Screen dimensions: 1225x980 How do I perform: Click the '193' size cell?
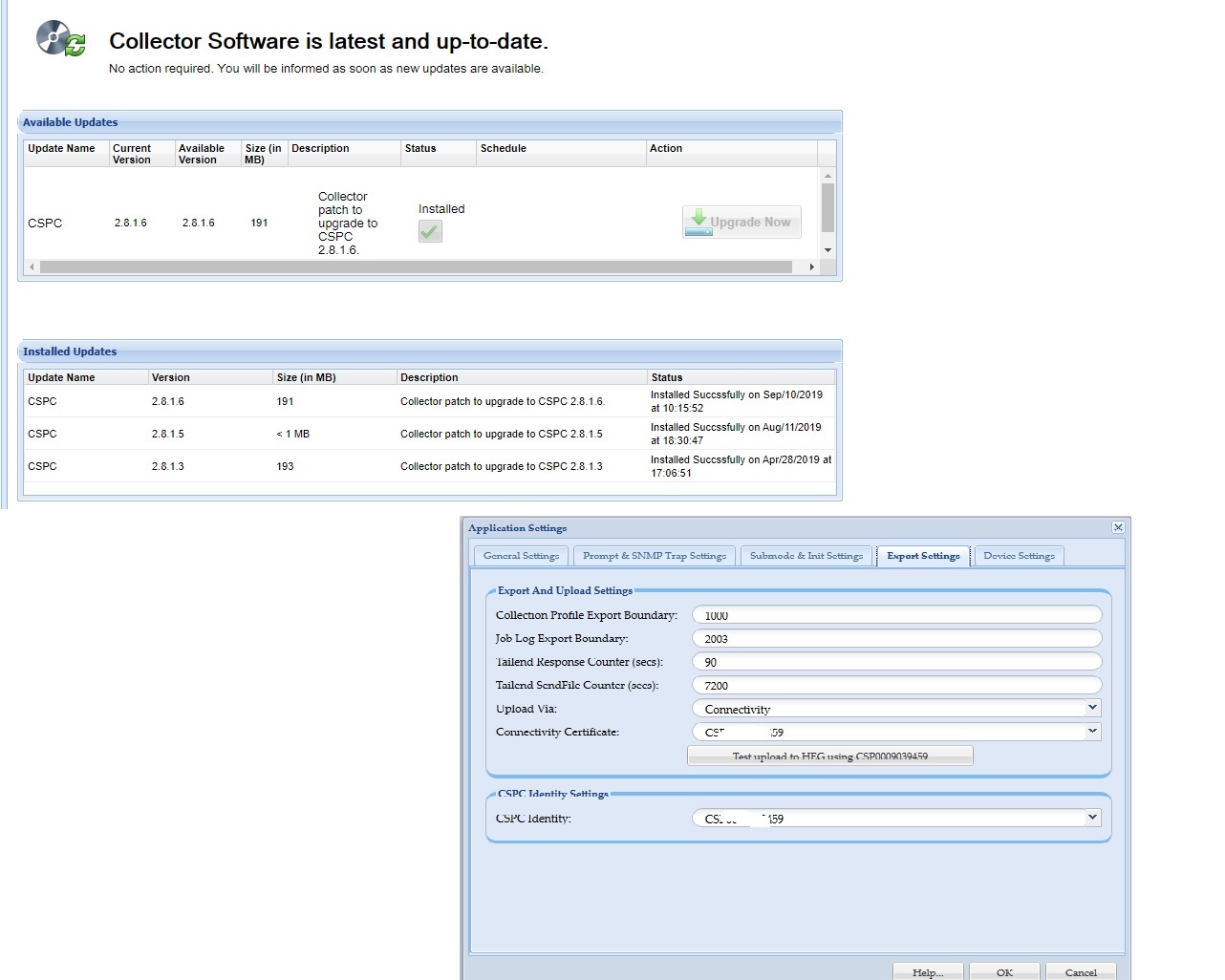(285, 466)
